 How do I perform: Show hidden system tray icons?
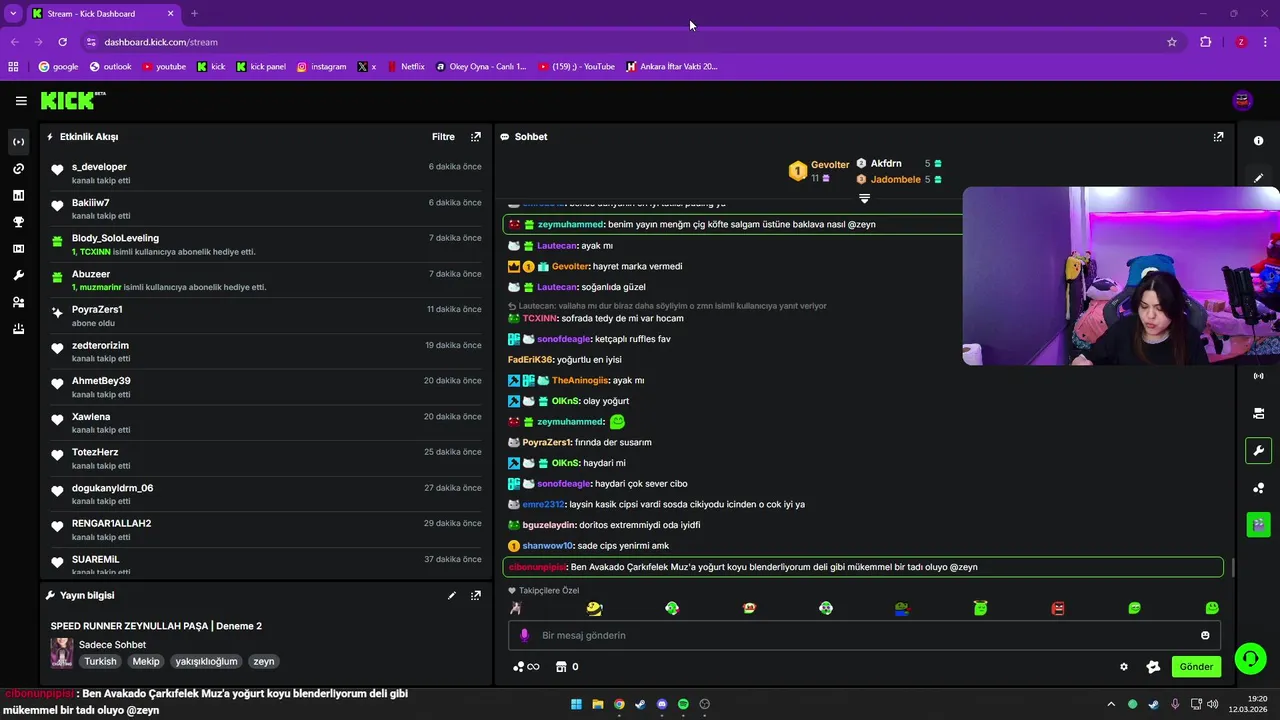1110,704
